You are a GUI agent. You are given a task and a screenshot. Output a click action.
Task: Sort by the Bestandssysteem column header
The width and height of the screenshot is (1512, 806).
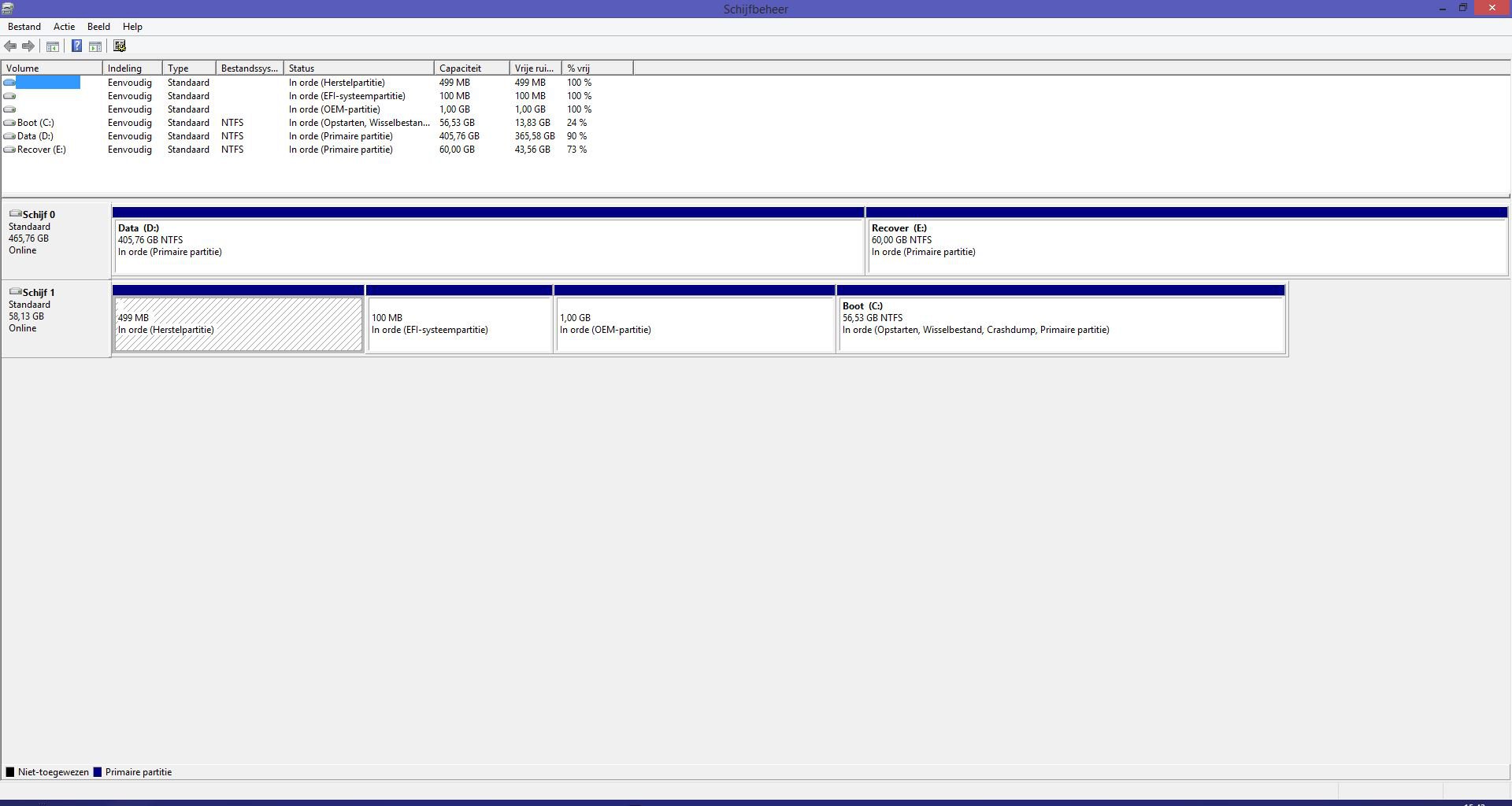tap(250, 68)
